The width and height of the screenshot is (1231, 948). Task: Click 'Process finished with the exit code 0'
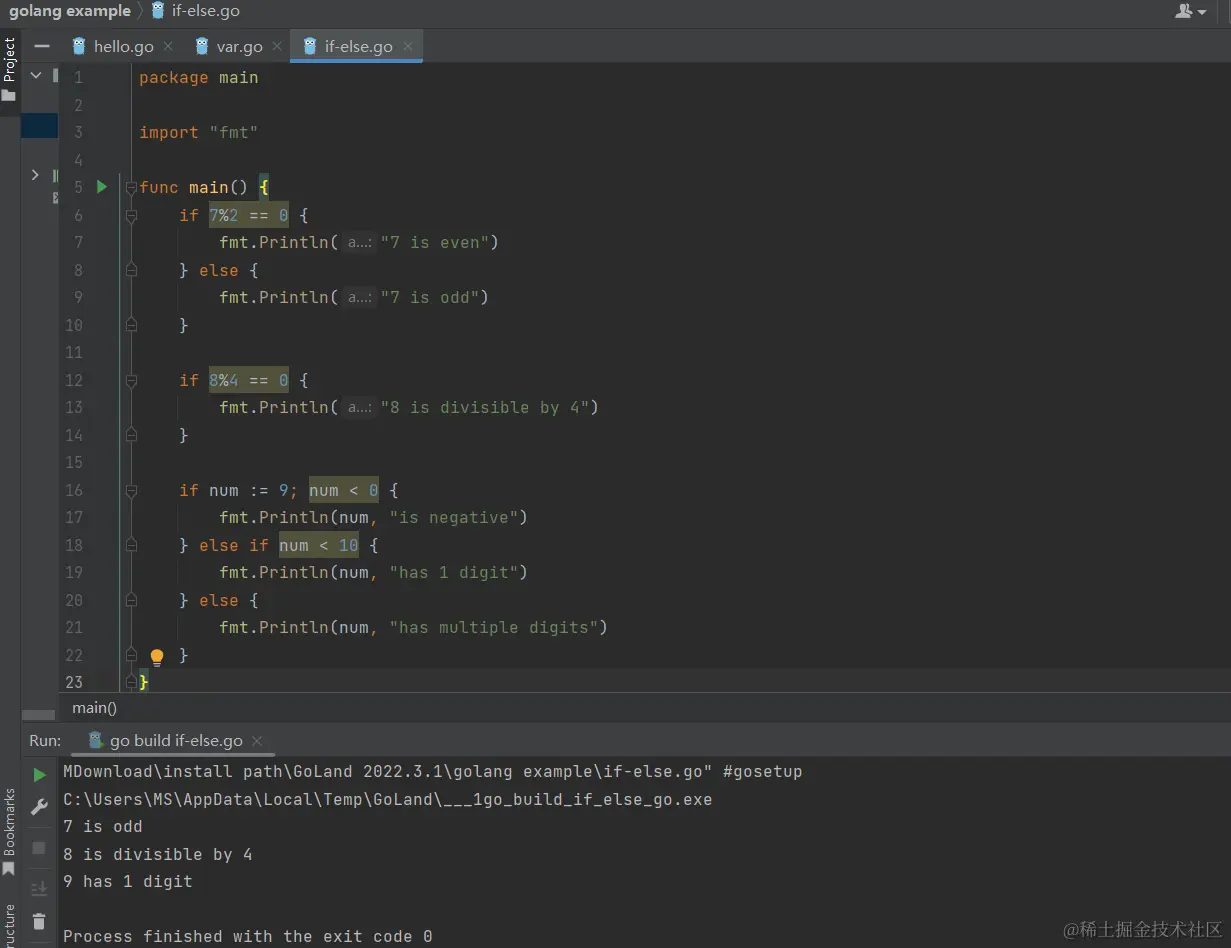point(248,937)
